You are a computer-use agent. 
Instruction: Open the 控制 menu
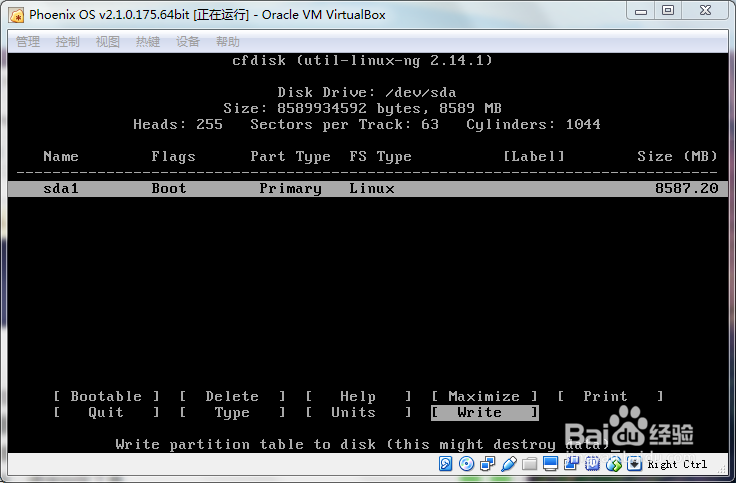(68, 42)
